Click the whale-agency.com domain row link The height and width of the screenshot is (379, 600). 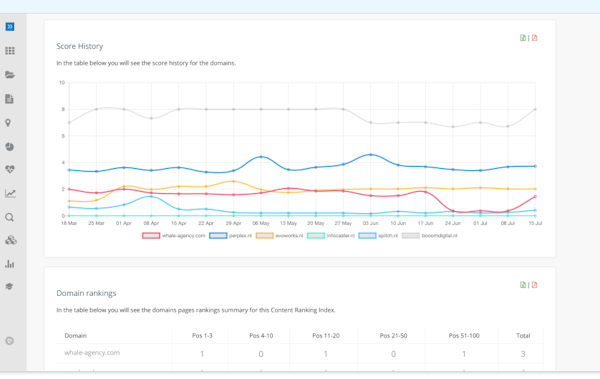[92, 353]
